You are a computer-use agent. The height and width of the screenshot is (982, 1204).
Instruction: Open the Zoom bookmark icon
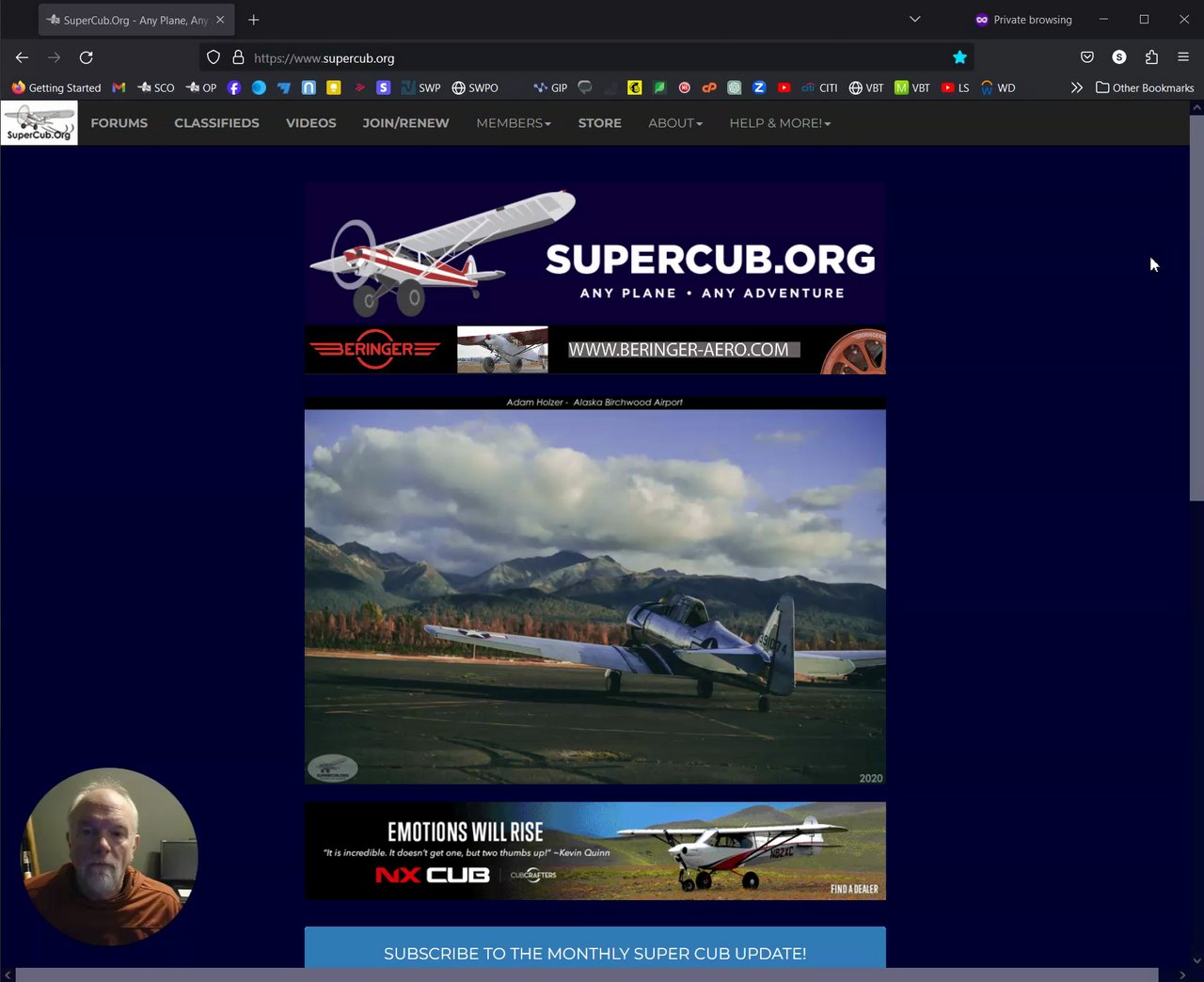click(759, 87)
